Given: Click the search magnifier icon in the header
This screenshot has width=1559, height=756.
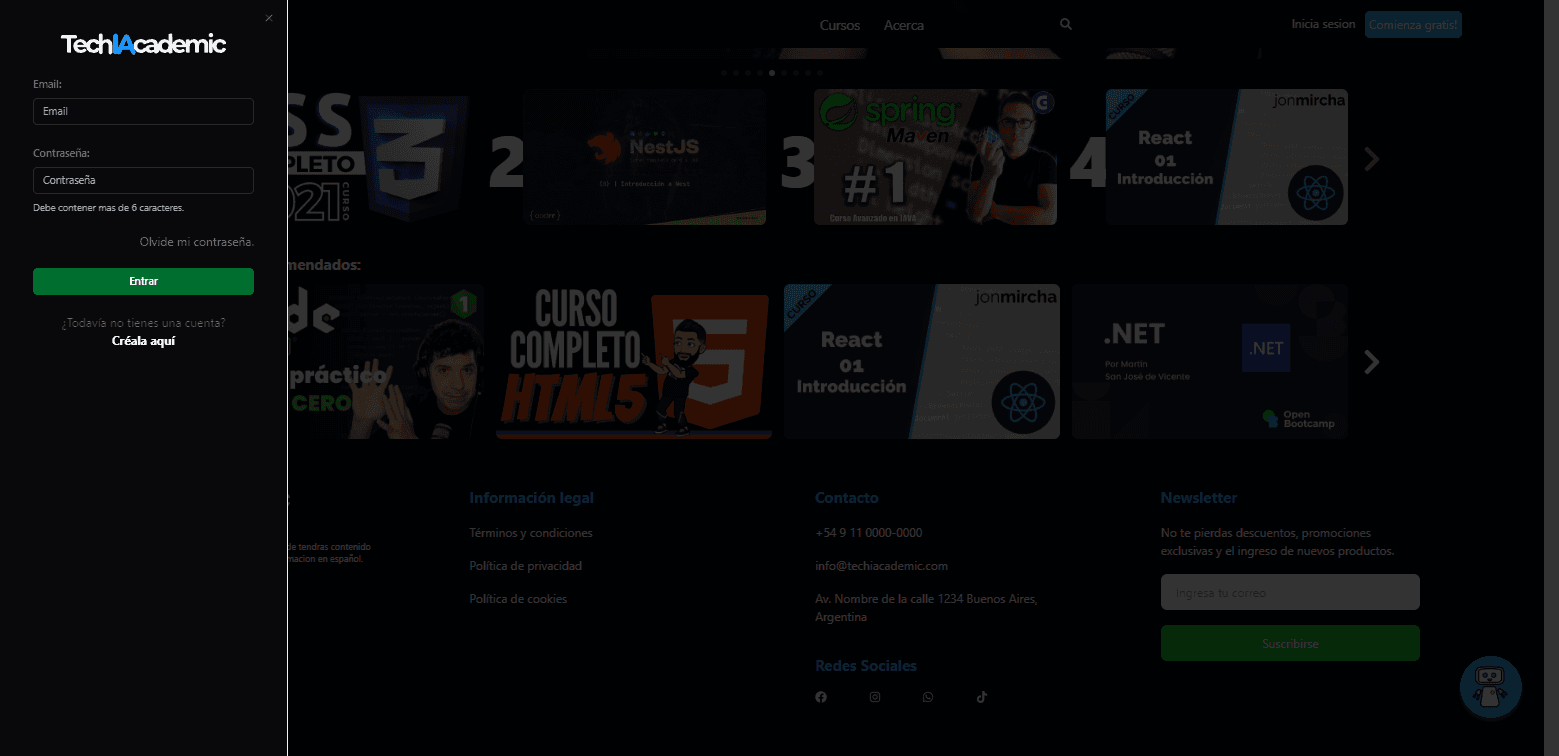Looking at the screenshot, I should coord(1066,24).
